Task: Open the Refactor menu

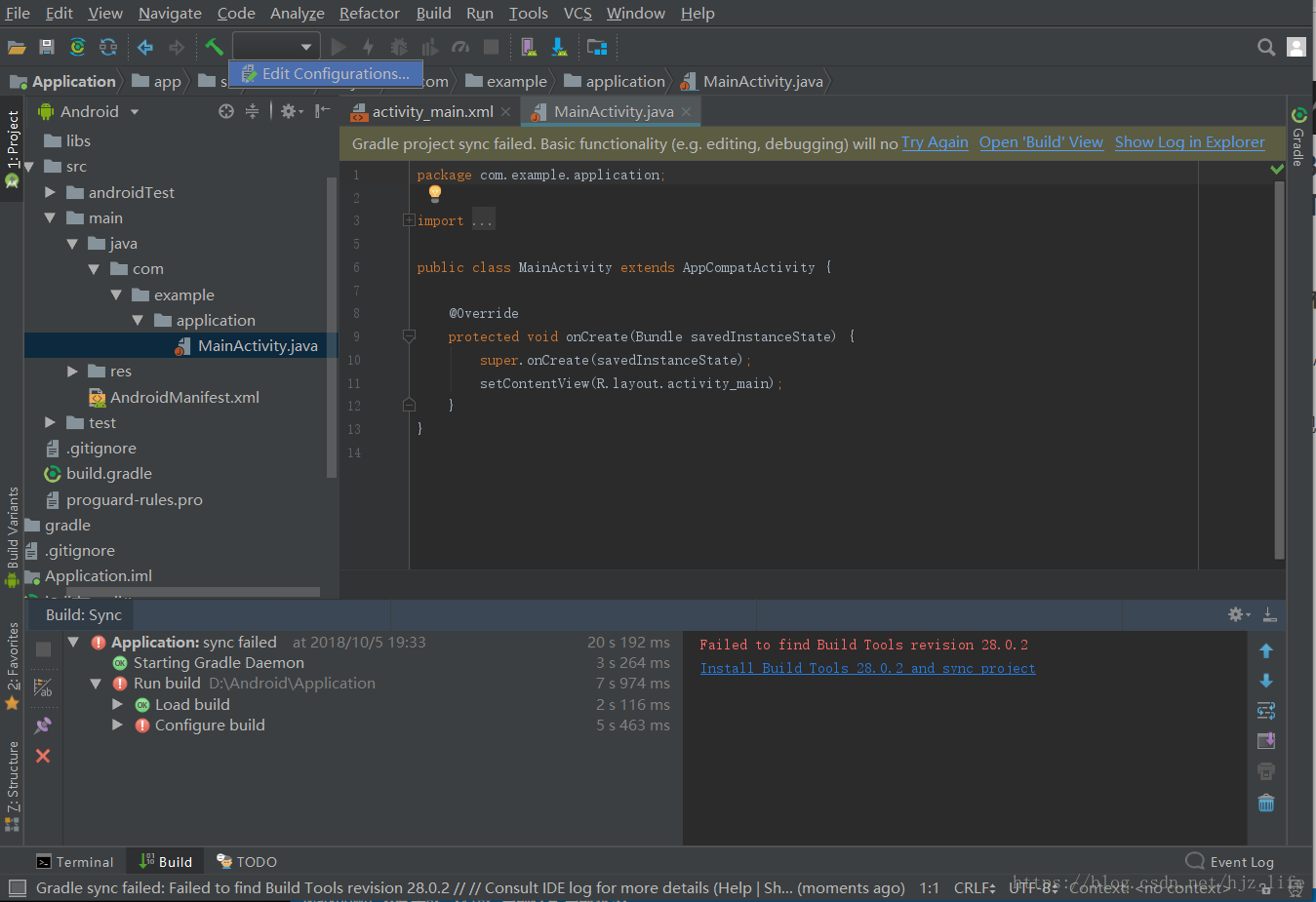Action: (369, 13)
